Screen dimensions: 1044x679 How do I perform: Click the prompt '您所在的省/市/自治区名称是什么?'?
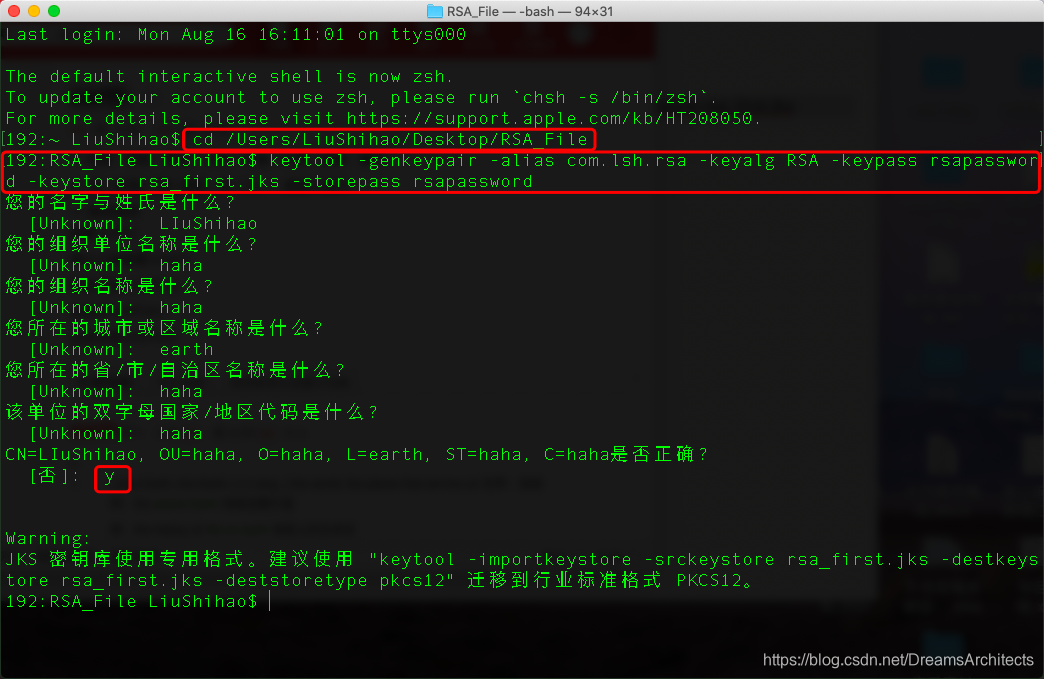(175, 370)
